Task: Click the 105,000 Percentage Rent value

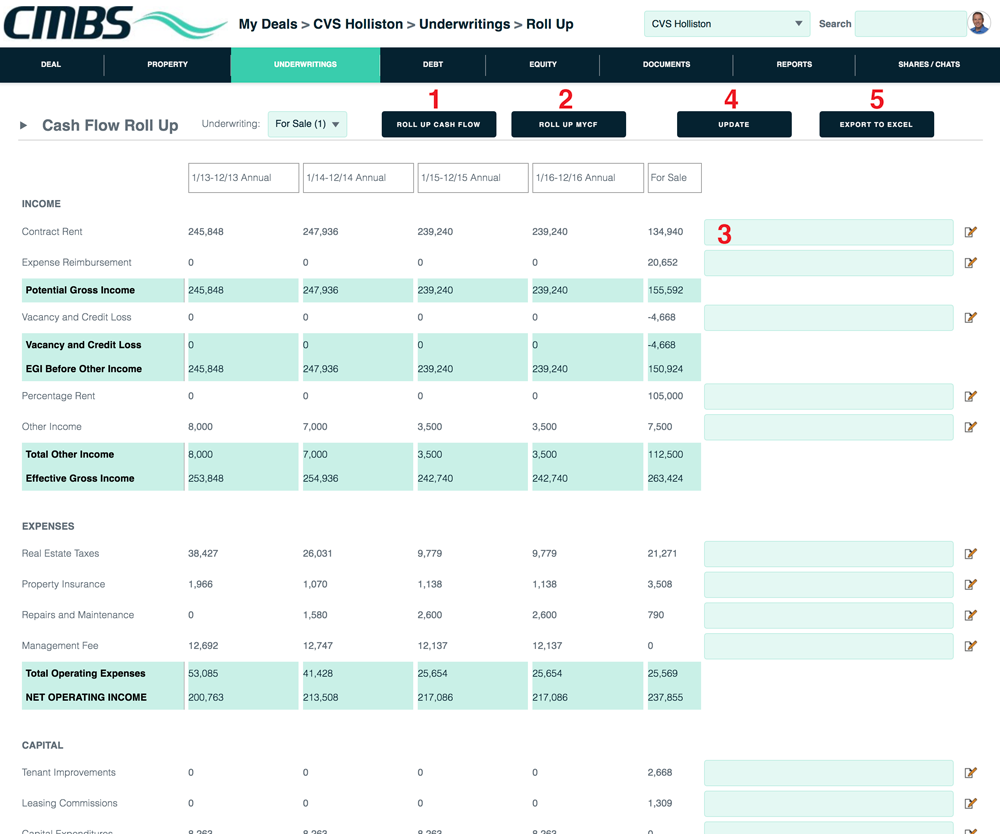Action: 665,396
